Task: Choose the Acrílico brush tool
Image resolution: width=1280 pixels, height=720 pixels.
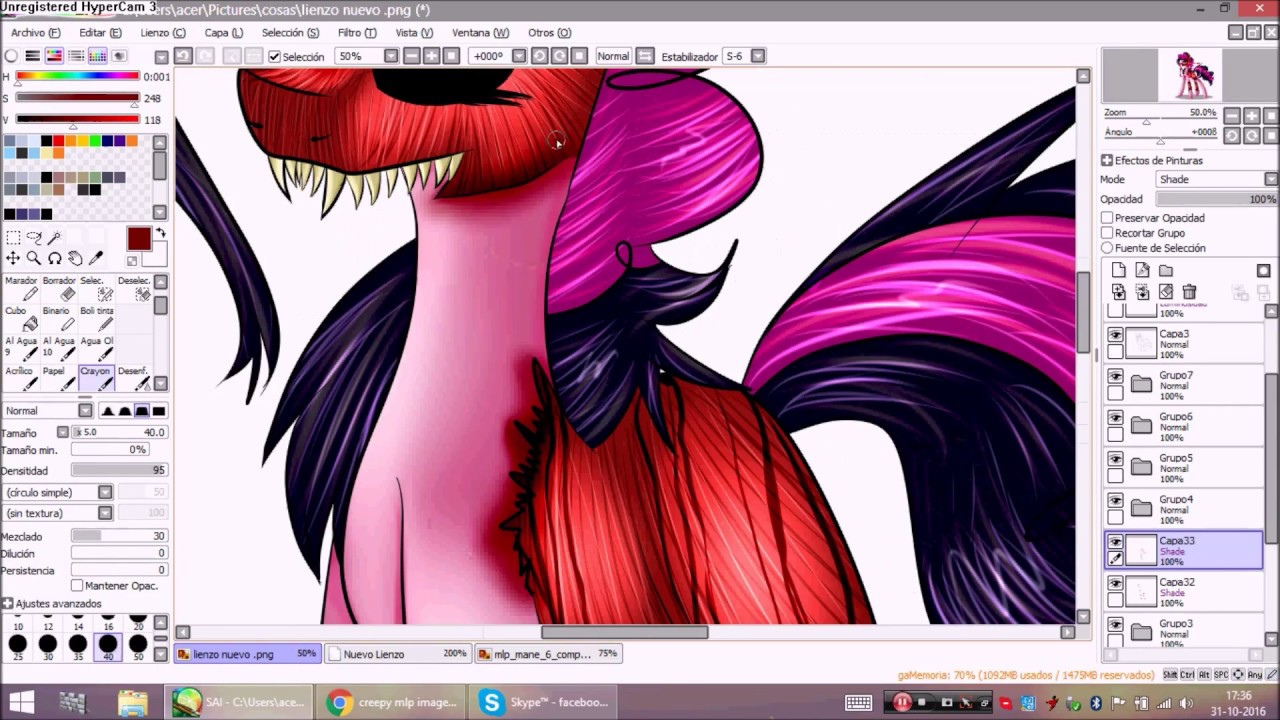Action: point(21,378)
